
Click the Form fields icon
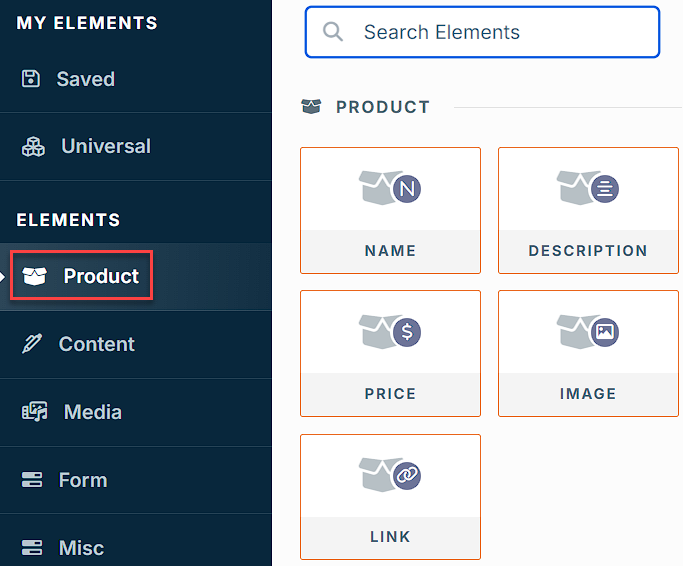pyautogui.click(x=32, y=480)
